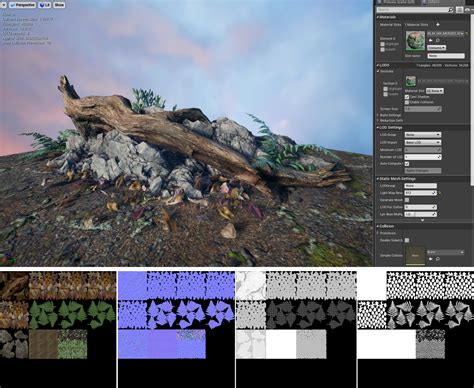
Task: Open the Element 0 material asset dropdown
Action: [x=446, y=34]
